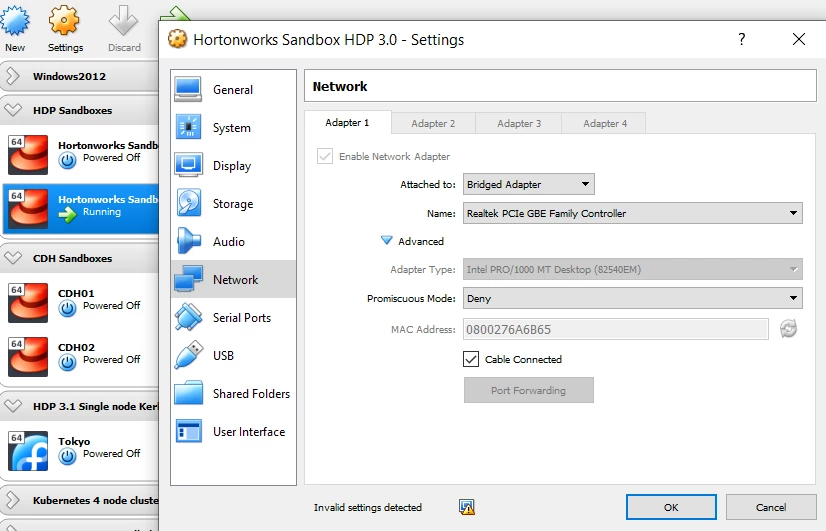Click the Invalid settings detected text
826x531 pixels.
point(368,507)
